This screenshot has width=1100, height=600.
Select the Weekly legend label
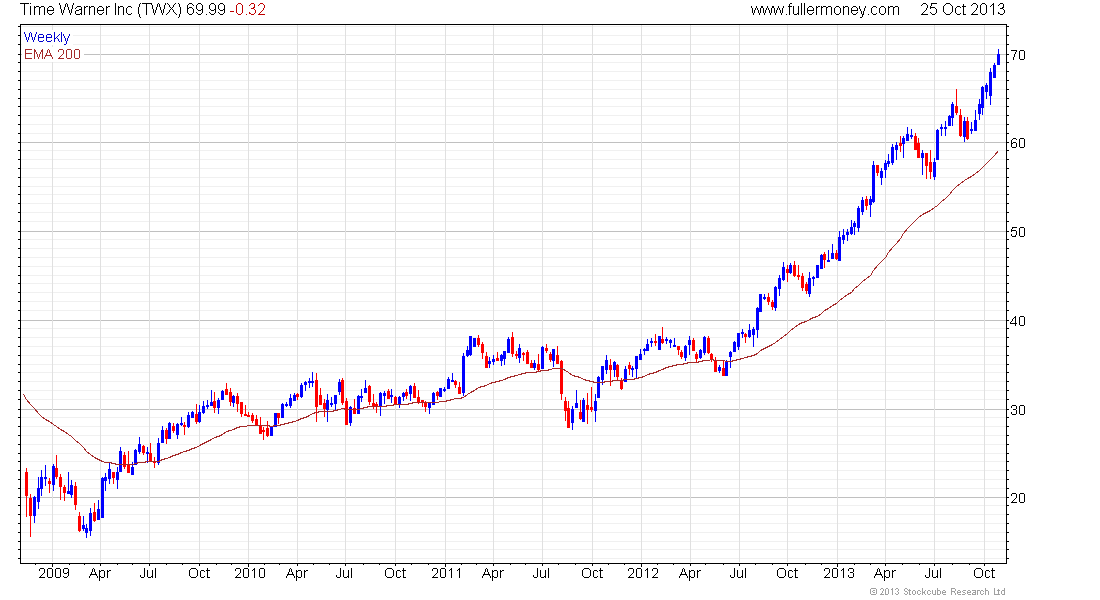coord(47,37)
